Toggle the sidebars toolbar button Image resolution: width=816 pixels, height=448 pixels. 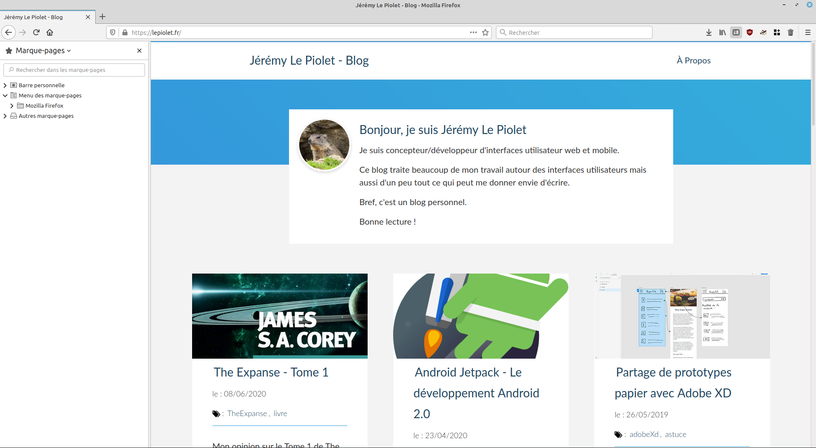click(736, 32)
